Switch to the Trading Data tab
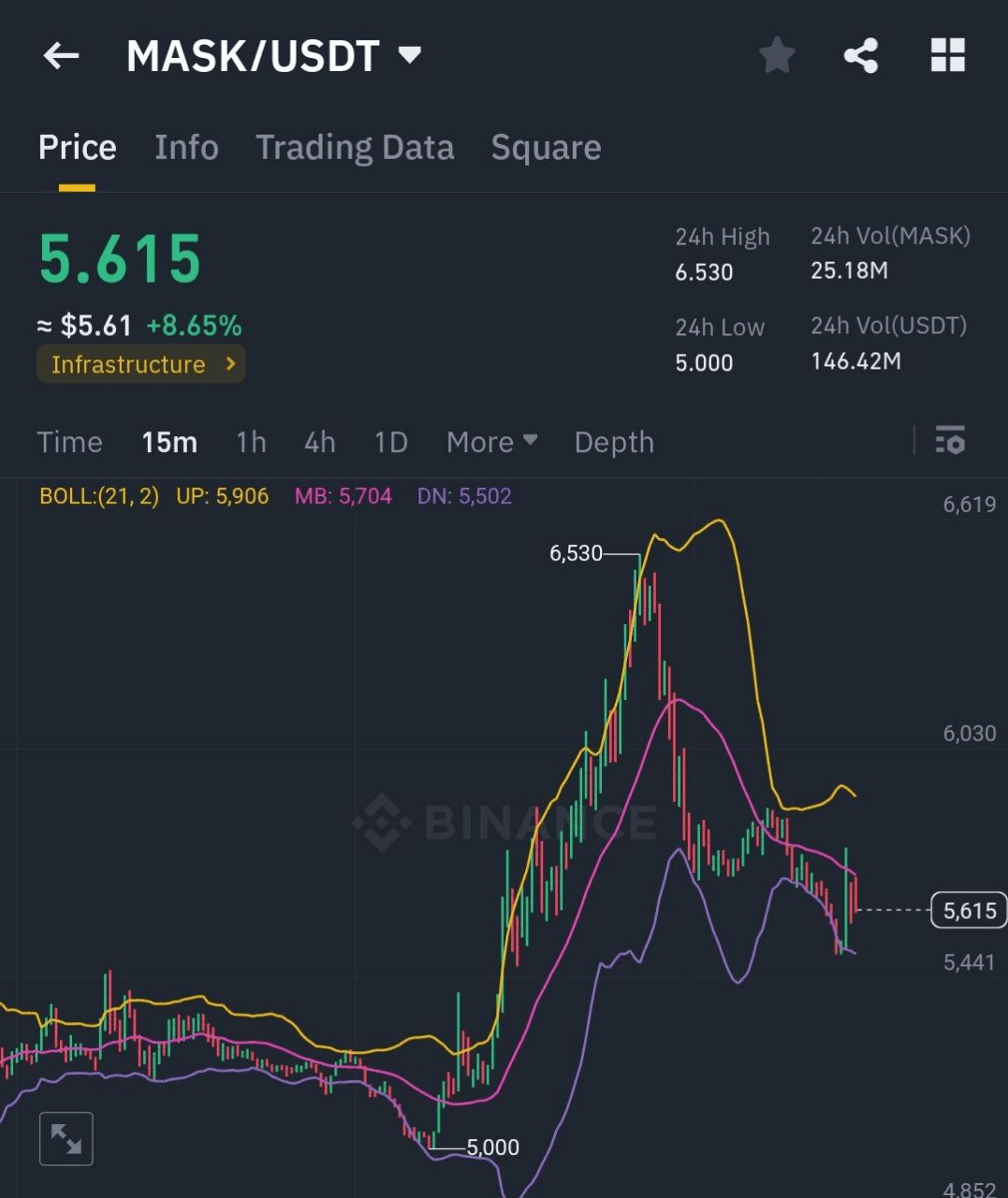Image resolution: width=1008 pixels, height=1198 pixels. (355, 148)
